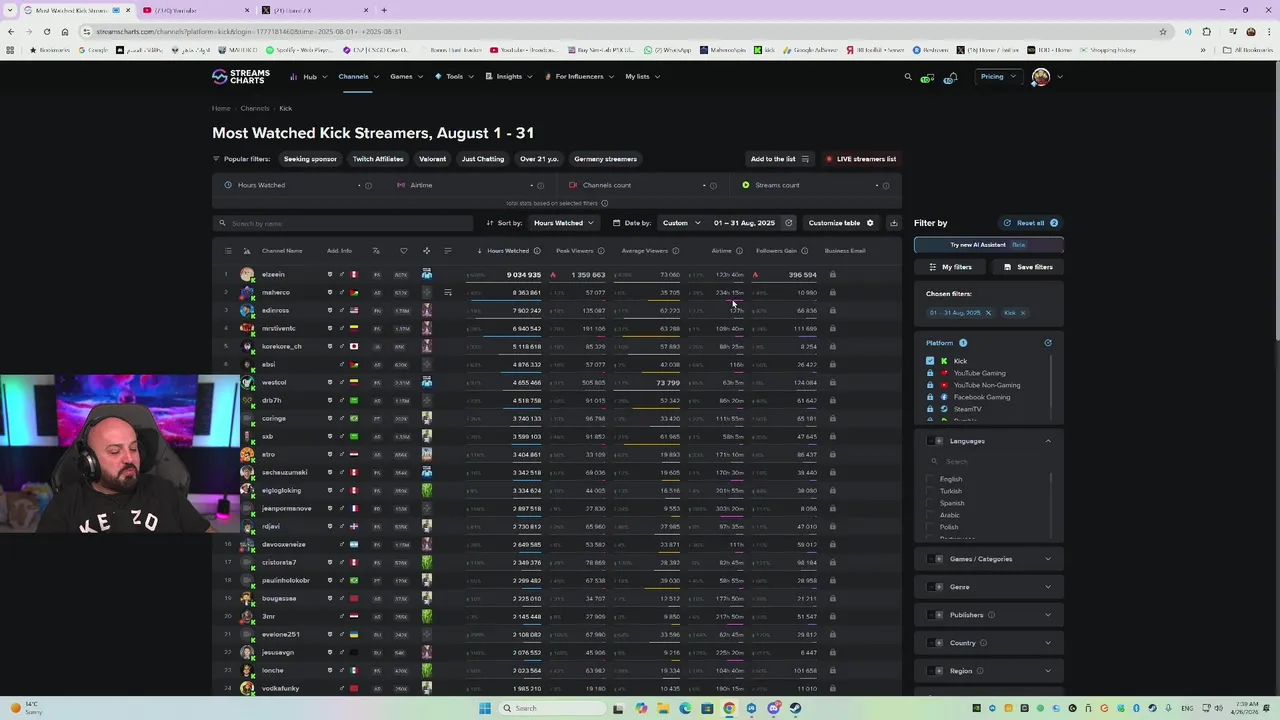The height and width of the screenshot is (720, 1280).
Task: Open the Tools navigation menu
Action: click(x=454, y=77)
